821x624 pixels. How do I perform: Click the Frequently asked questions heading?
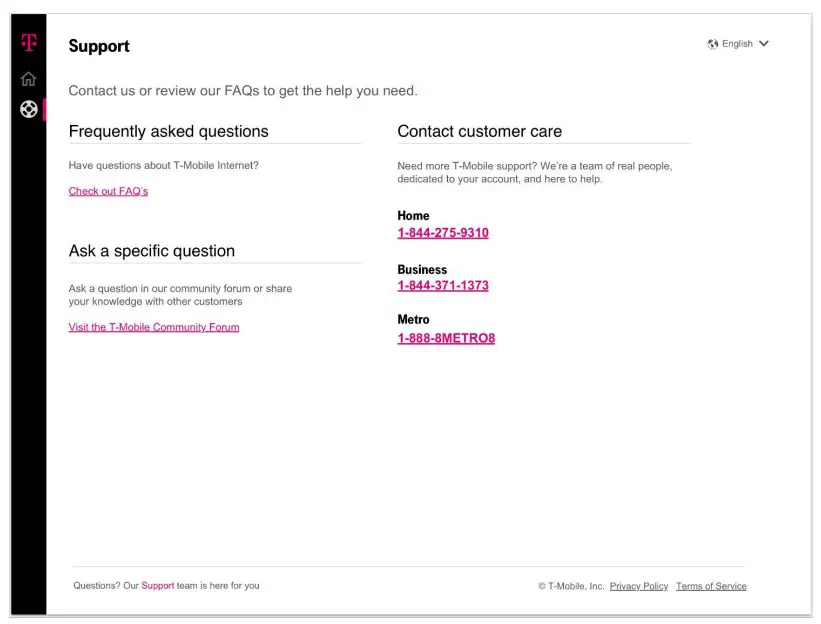pos(168,131)
